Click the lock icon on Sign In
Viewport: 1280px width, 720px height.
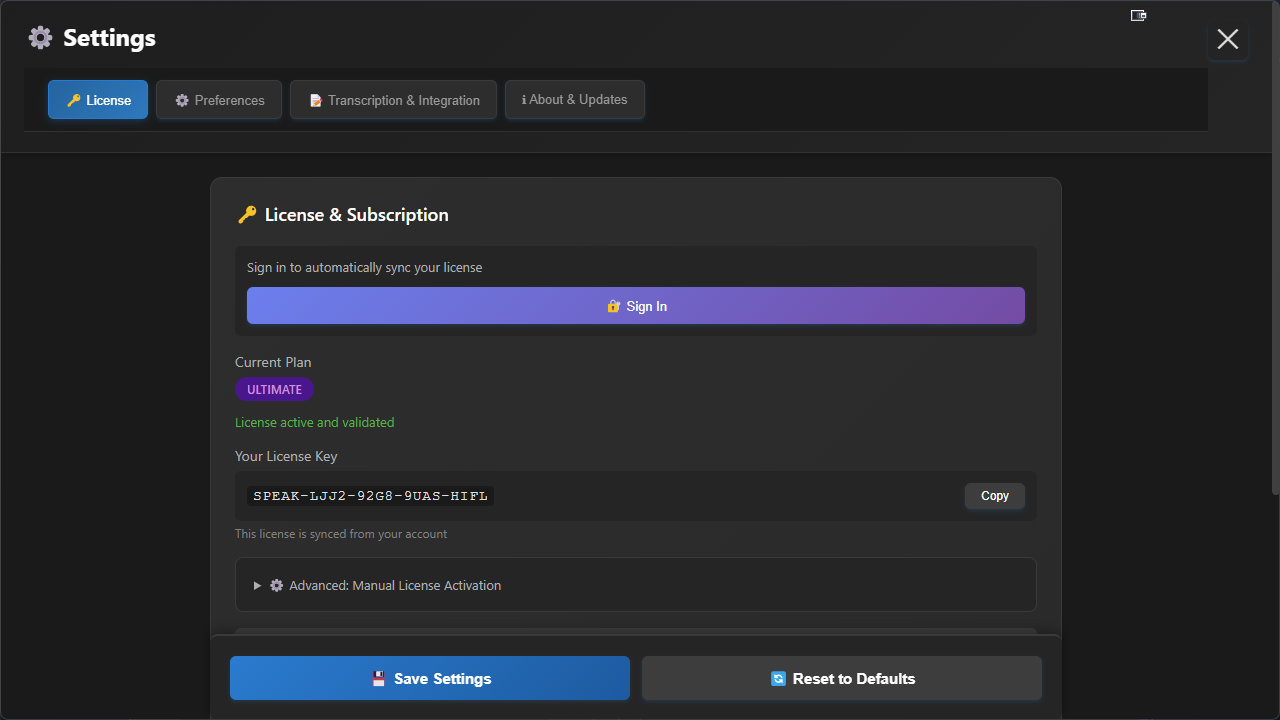coord(614,306)
